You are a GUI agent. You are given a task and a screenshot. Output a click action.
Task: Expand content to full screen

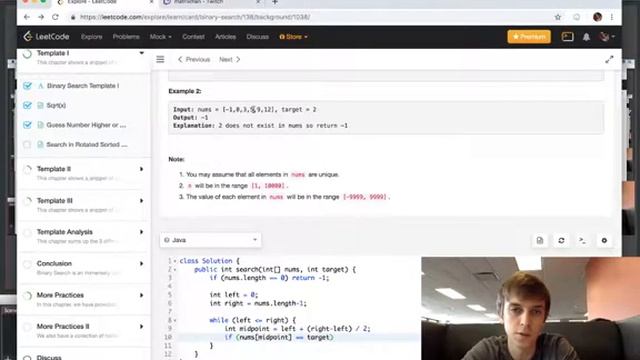pyautogui.click(x=609, y=60)
